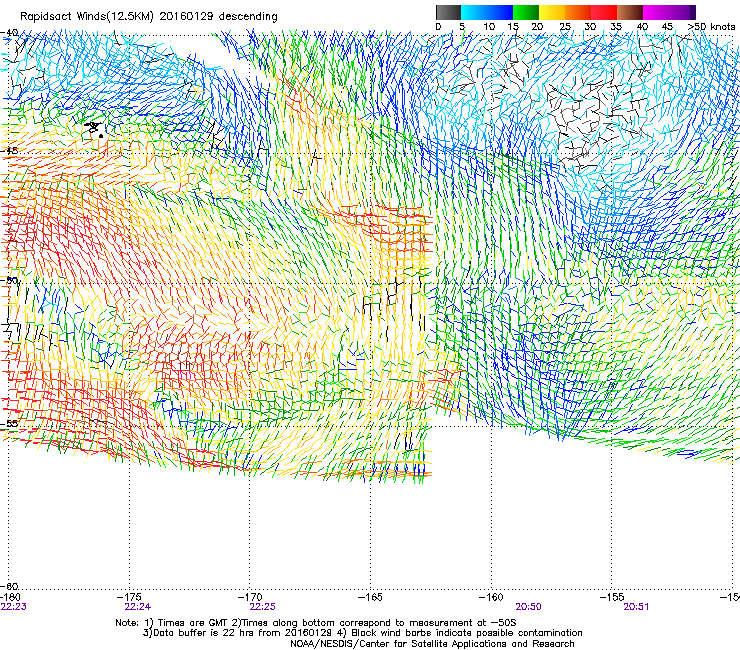This screenshot has height=650, width=740.
Task: Click the '-170' longitude axis label
Action: 250,598
